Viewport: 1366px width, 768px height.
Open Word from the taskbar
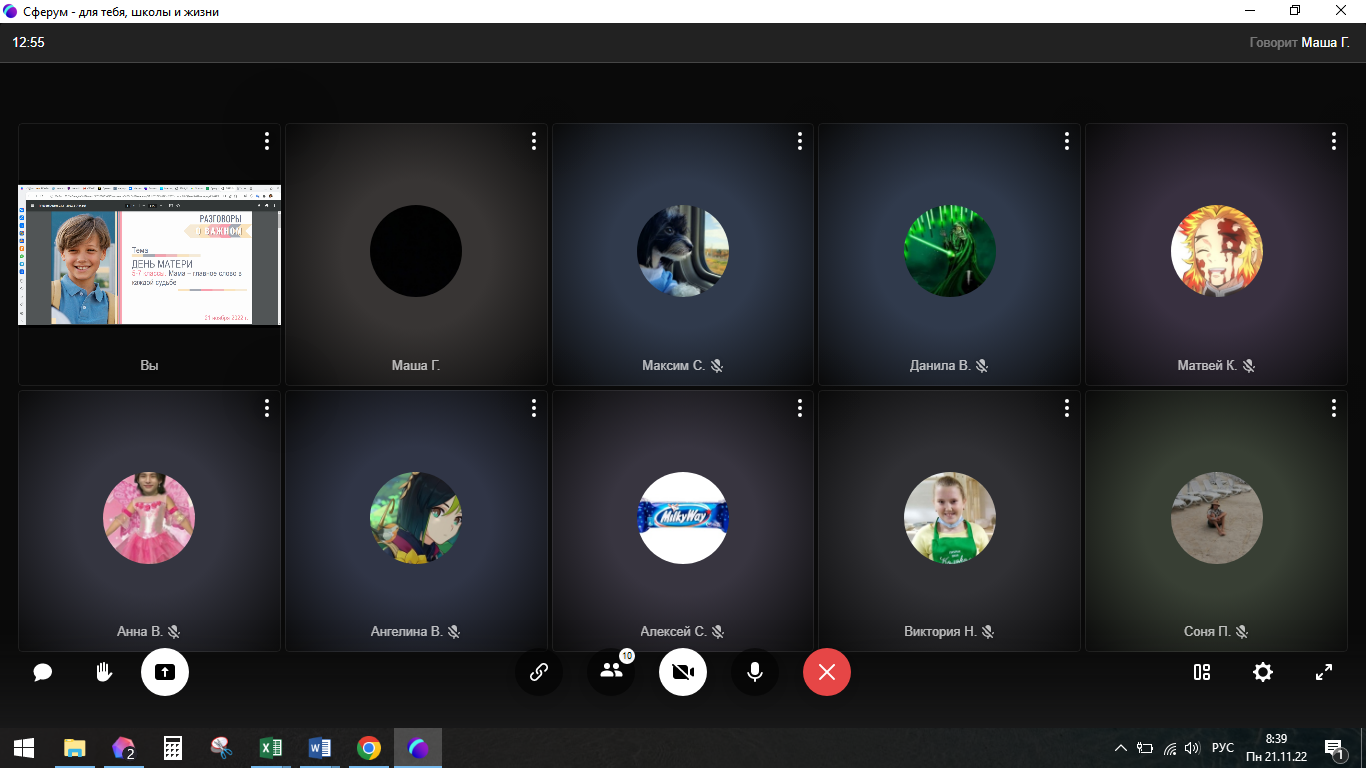pyautogui.click(x=320, y=748)
